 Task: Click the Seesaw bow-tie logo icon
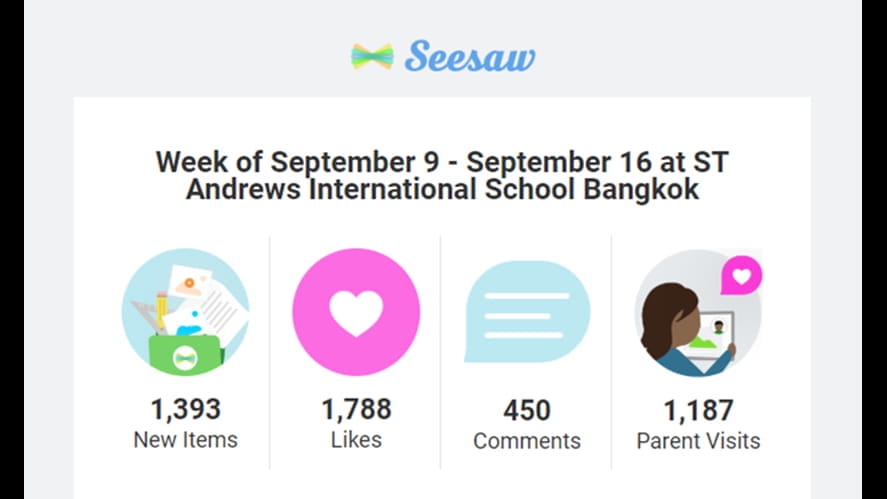[372, 56]
